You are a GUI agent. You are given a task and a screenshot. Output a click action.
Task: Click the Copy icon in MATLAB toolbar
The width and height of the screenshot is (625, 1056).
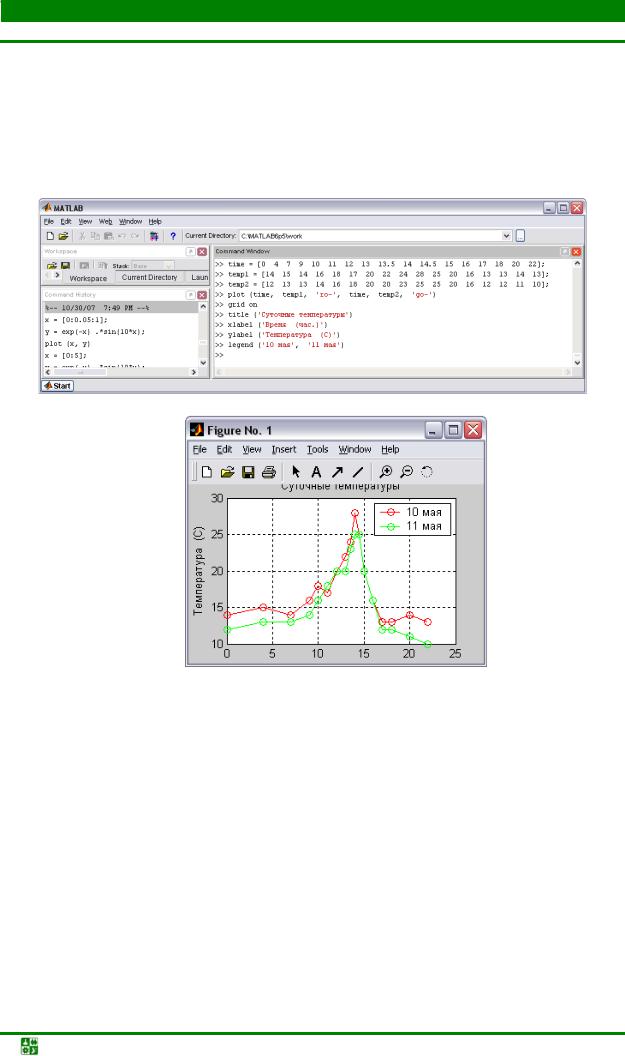tap(95, 236)
